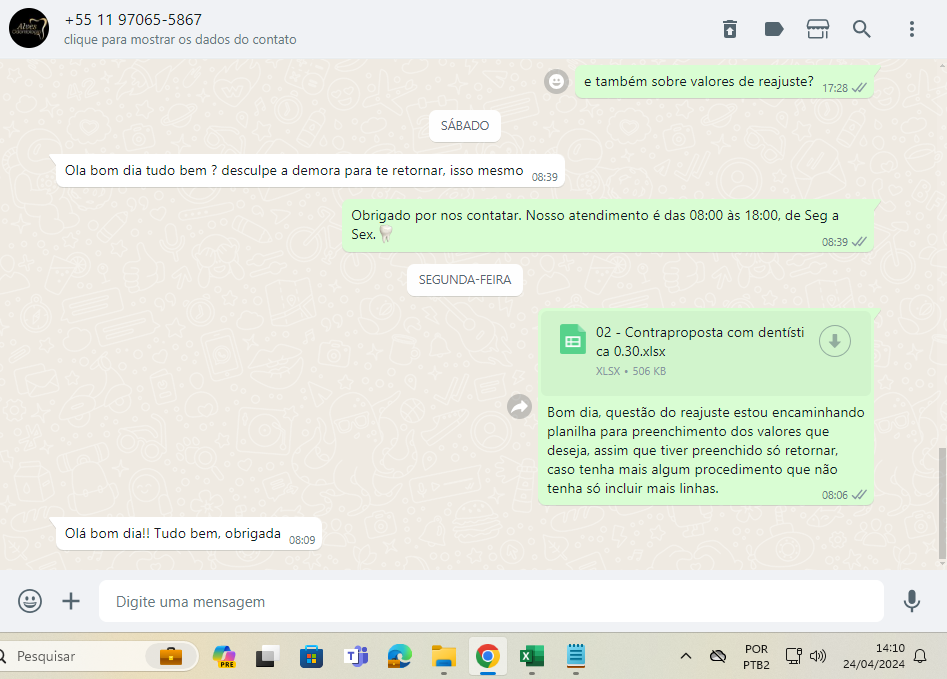Screen dimensions: 947x679
Task: Open the emoji picker beside the message box
Action: (x=30, y=601)
